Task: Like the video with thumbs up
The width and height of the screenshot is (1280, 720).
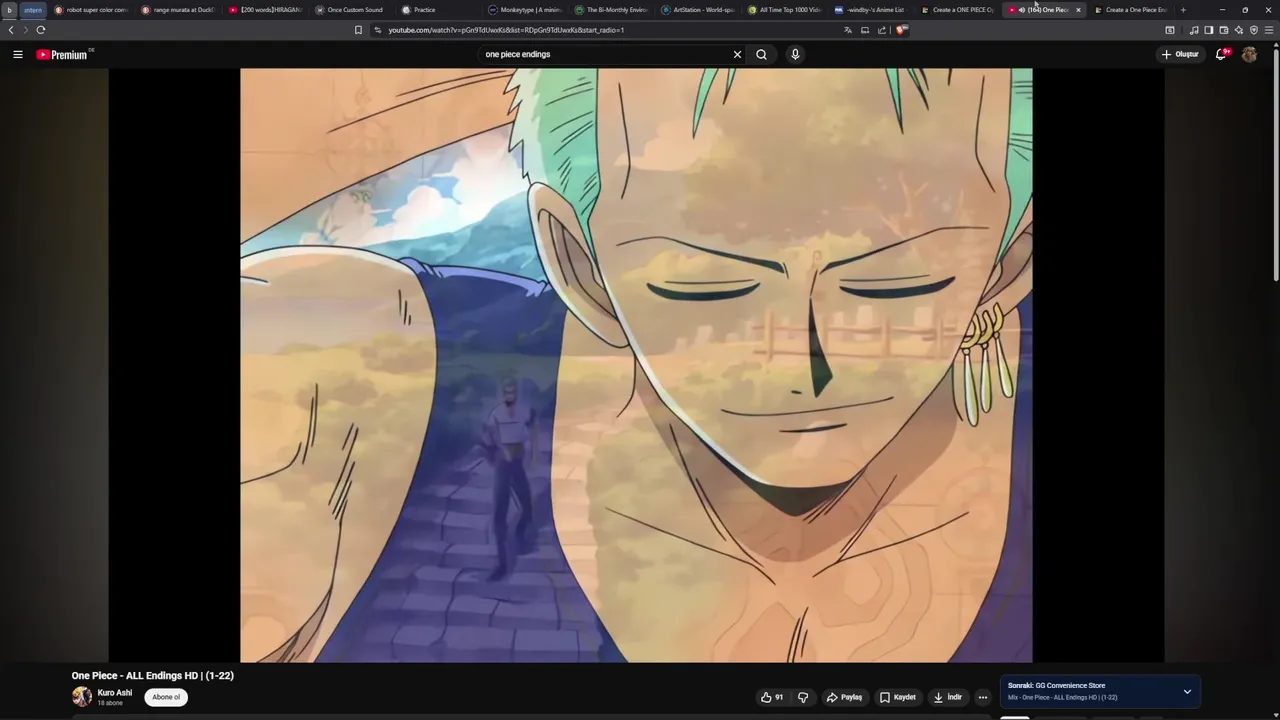Action: pyautogui.click(x=772, y=697)
